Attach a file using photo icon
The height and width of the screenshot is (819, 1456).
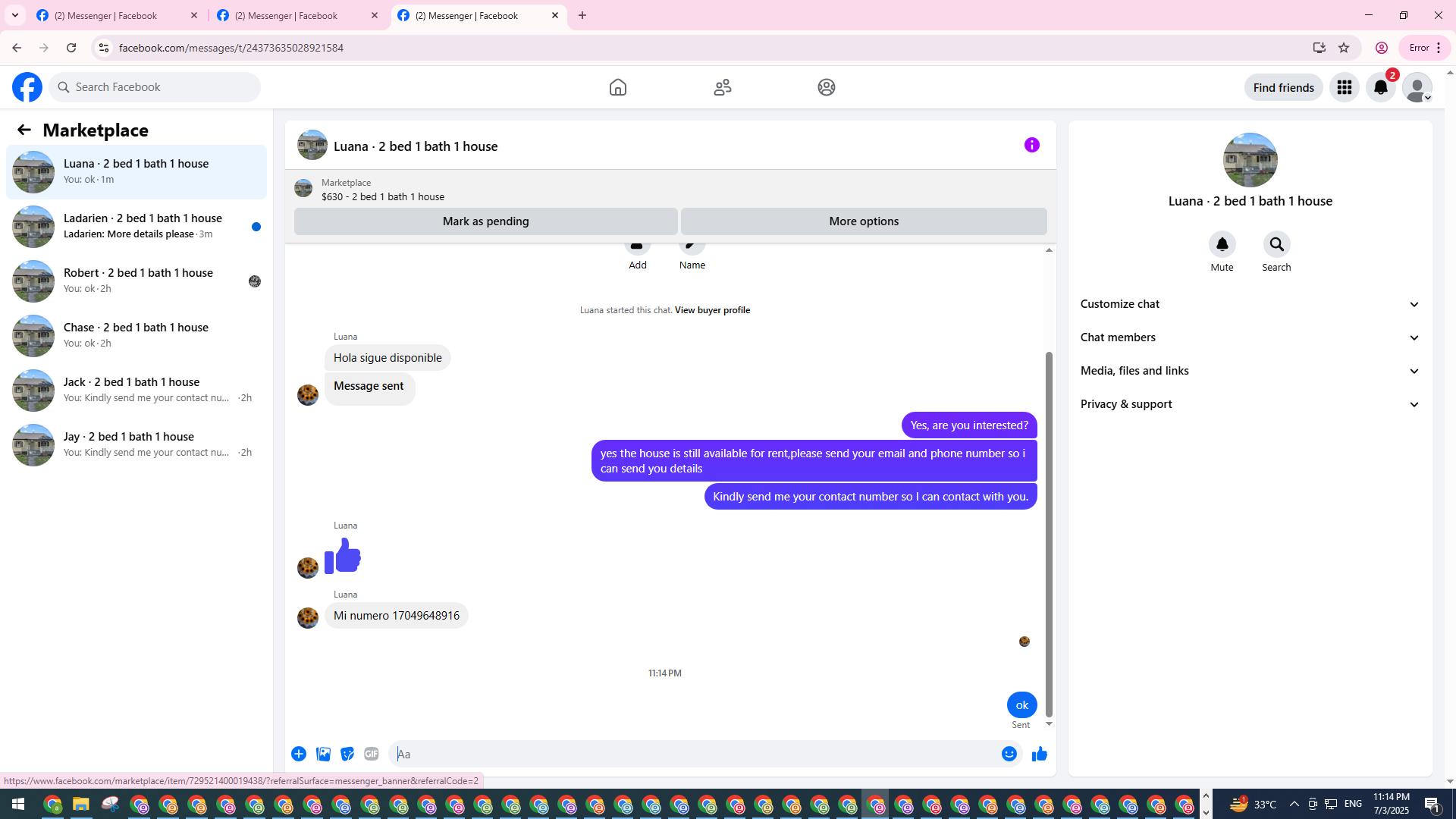[x=323, y=754]
